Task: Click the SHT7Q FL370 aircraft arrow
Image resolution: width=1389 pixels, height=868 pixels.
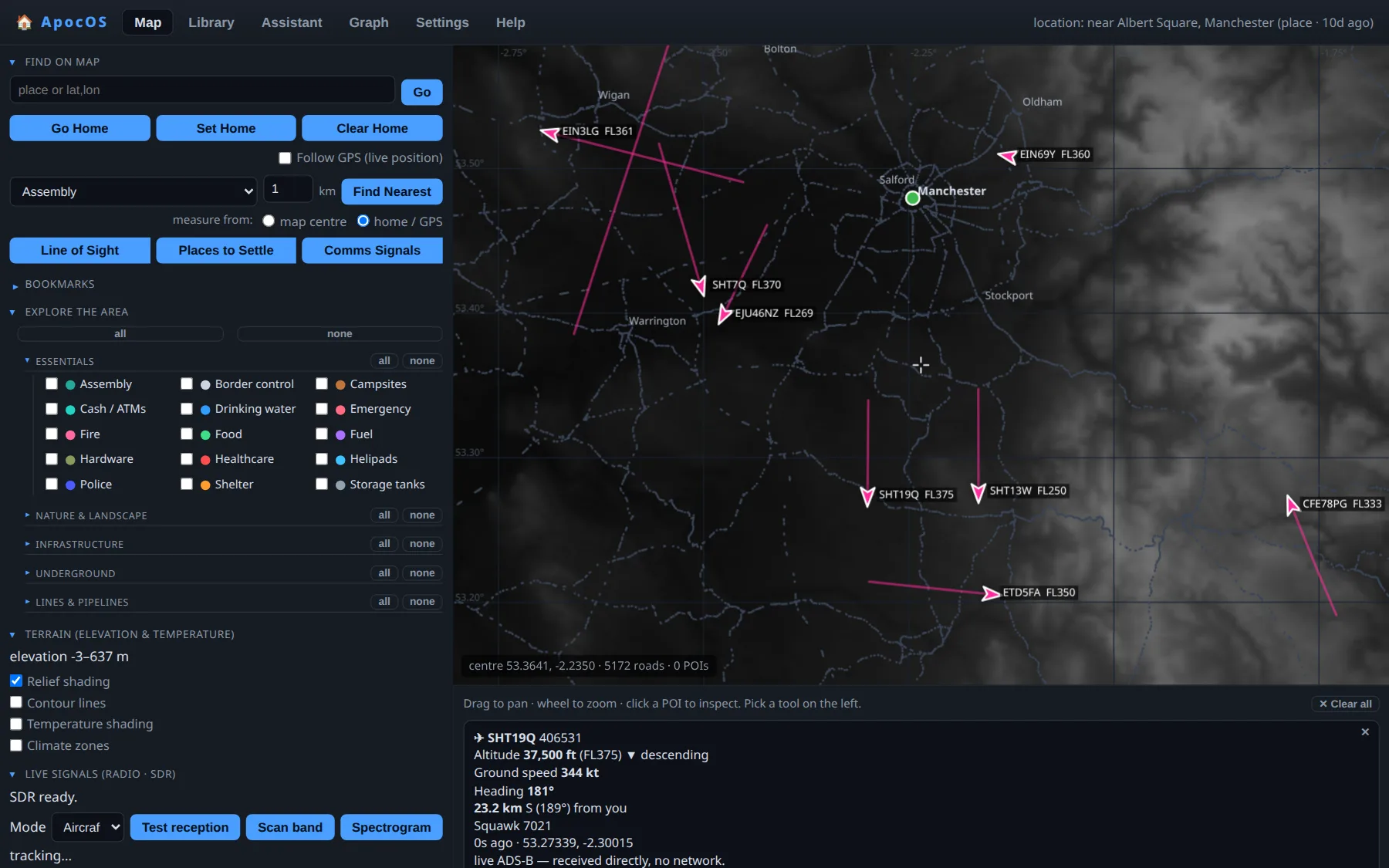Action: (x=699, y=286)
